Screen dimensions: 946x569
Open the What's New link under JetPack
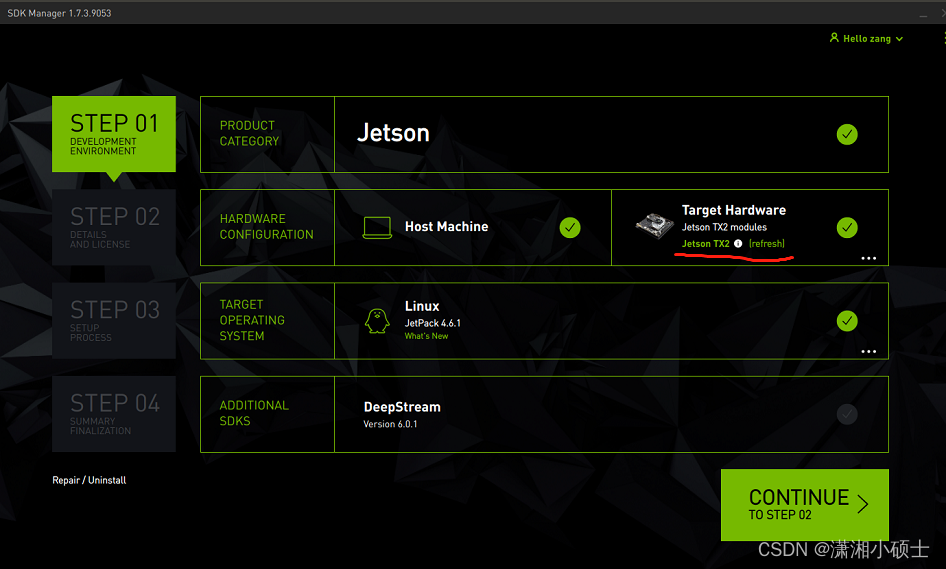point(426,336)
